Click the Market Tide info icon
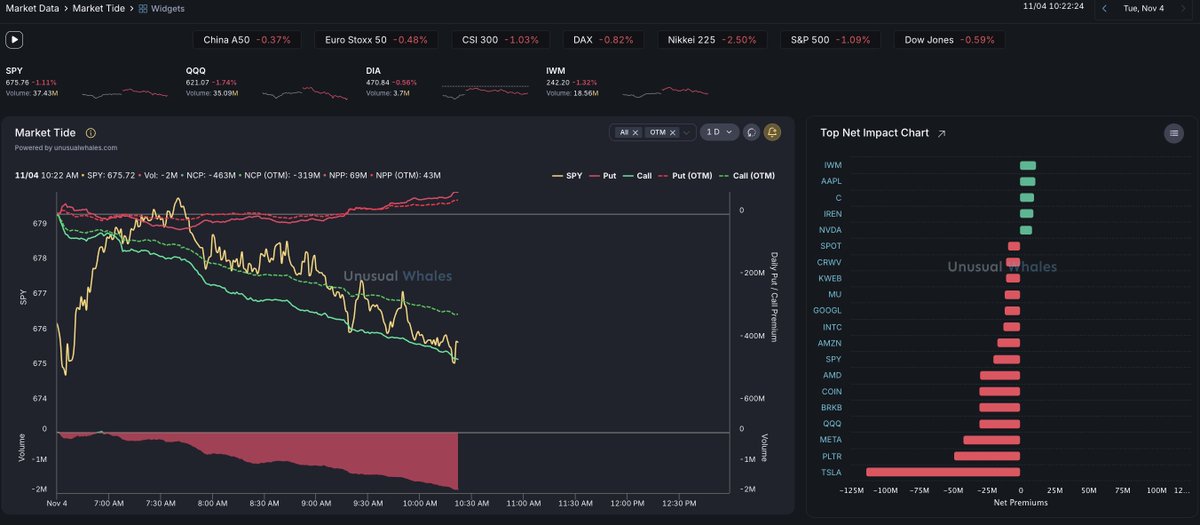The width and height of the screenshot is (1200, 525). tap(91, 133)
